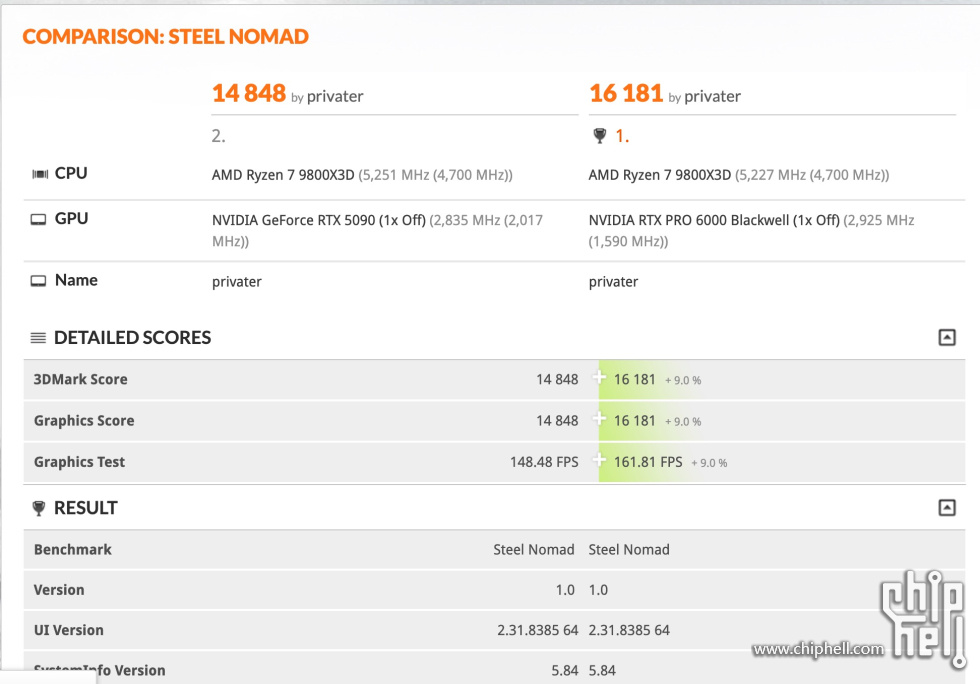980x684 pixels.
Task: Select the left 2.31.8385 64 value
Action: 538,630
